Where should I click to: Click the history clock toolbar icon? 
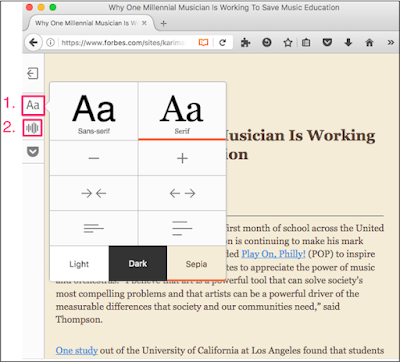tap(267, 43)
